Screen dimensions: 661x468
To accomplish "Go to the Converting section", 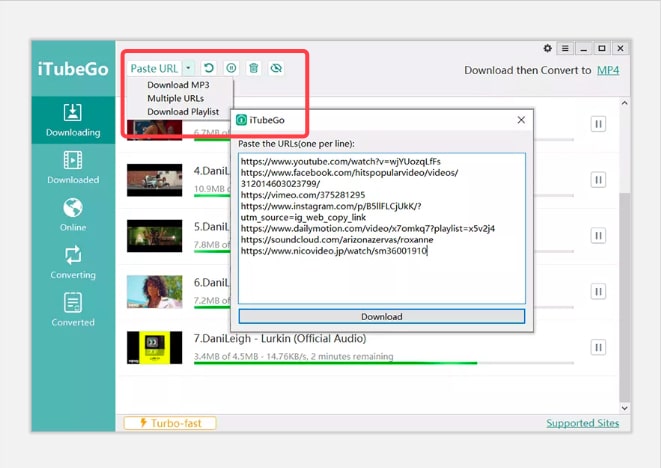I will (x=73, y=262).
